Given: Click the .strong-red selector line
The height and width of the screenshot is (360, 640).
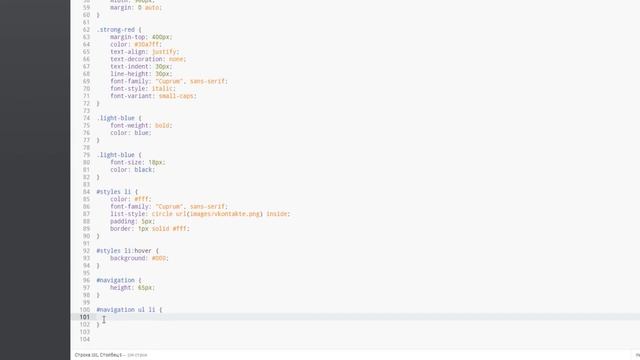Looking at the screenshot, I should tap(119, 30).
